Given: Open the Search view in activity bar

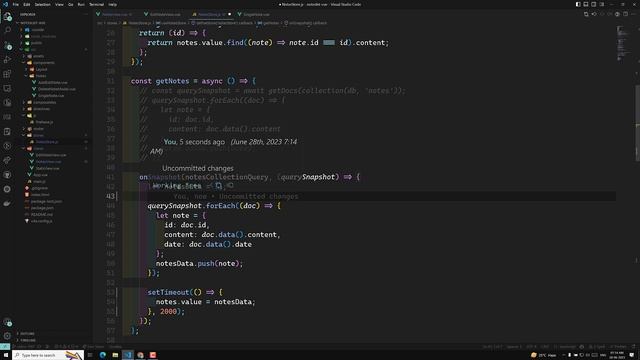Looking at the screenshot, I should pyautogui.click(x=7, y=30).
